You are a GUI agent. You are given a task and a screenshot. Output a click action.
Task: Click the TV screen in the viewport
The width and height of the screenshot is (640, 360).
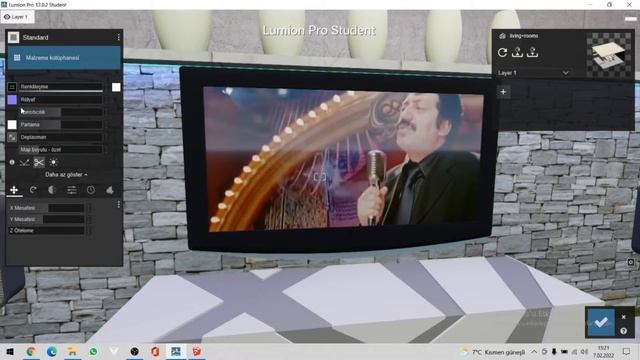pos(345,159)
